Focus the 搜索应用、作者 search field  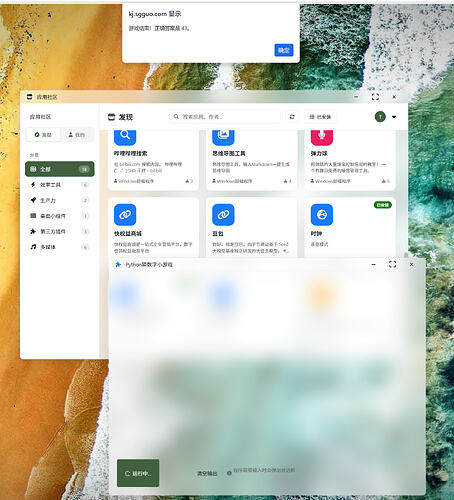(224, 117)
